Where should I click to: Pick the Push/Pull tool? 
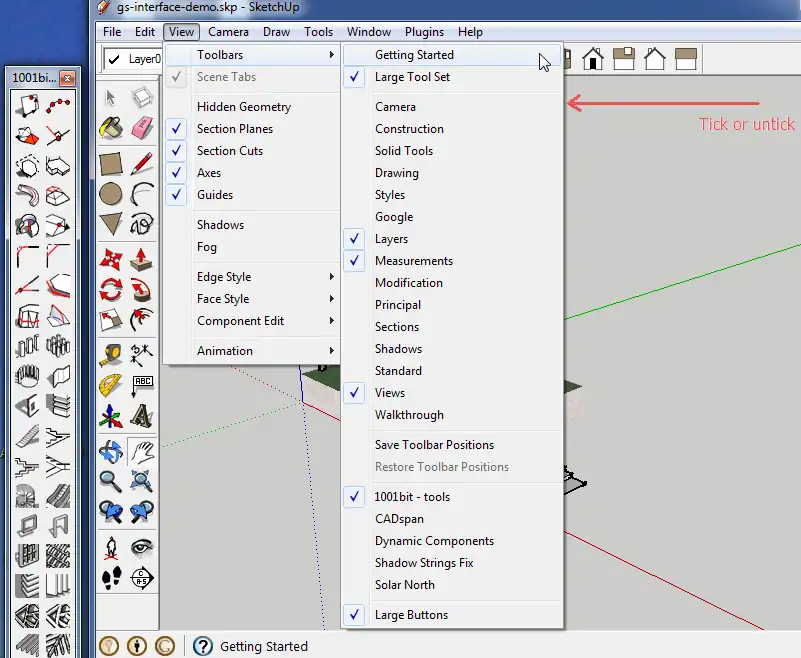(142, 258)
